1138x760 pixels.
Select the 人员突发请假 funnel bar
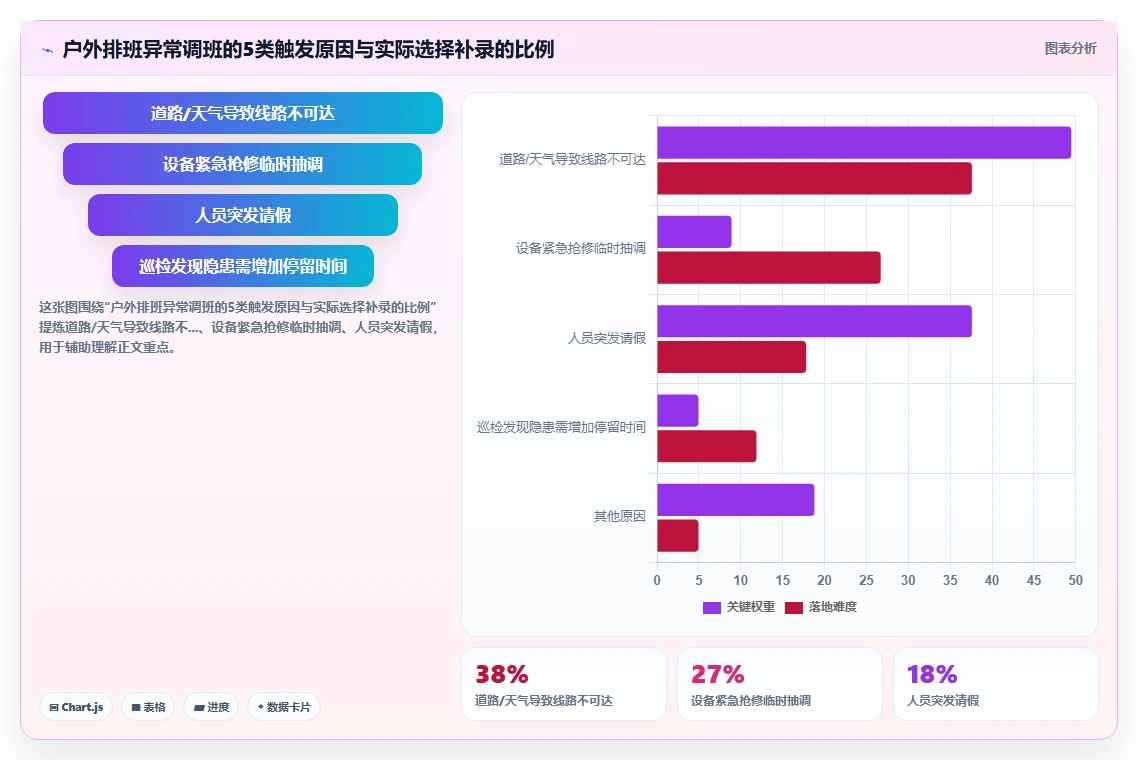pos(242,215)
